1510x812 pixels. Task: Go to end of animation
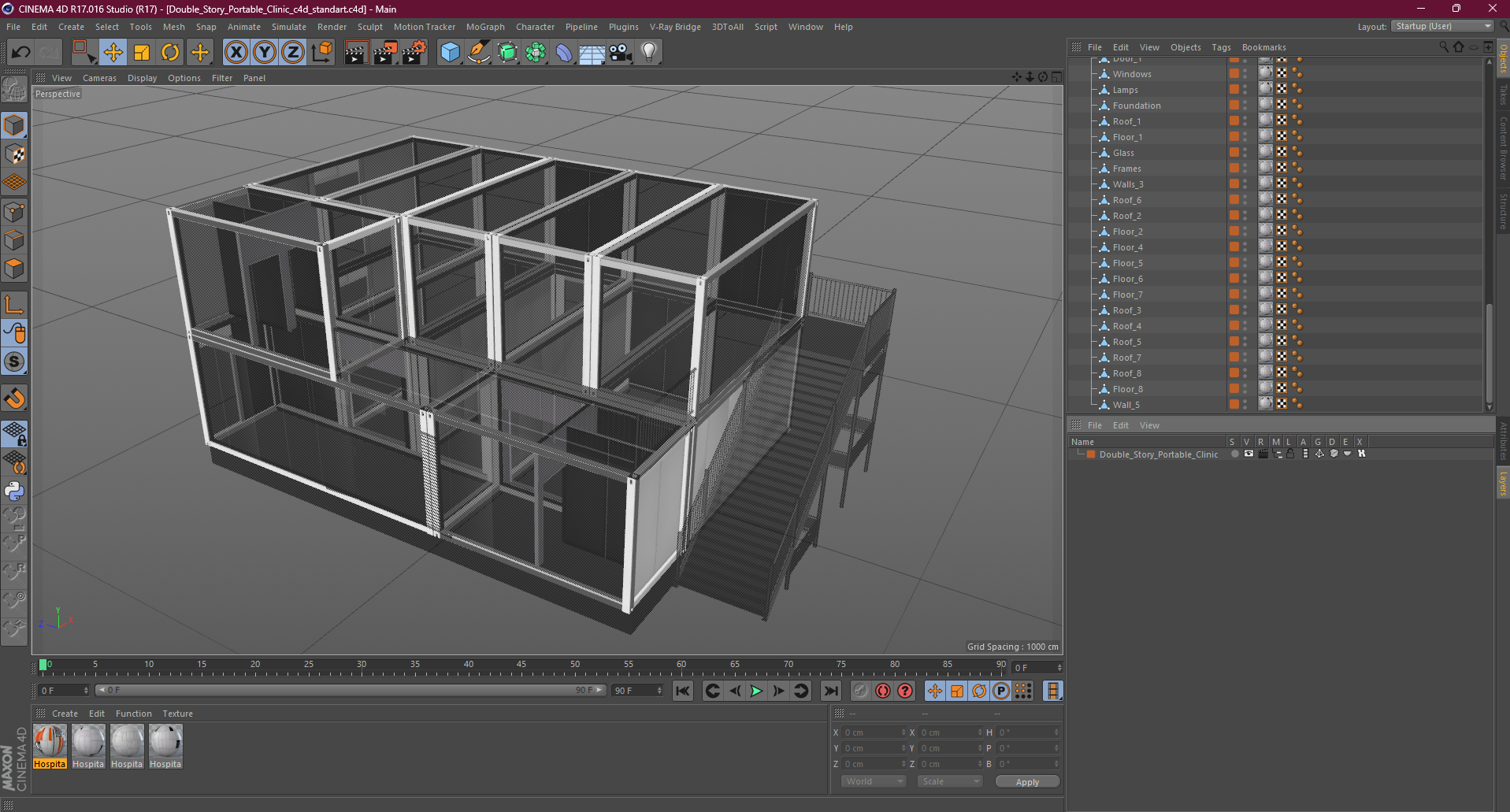pos(830,691)
